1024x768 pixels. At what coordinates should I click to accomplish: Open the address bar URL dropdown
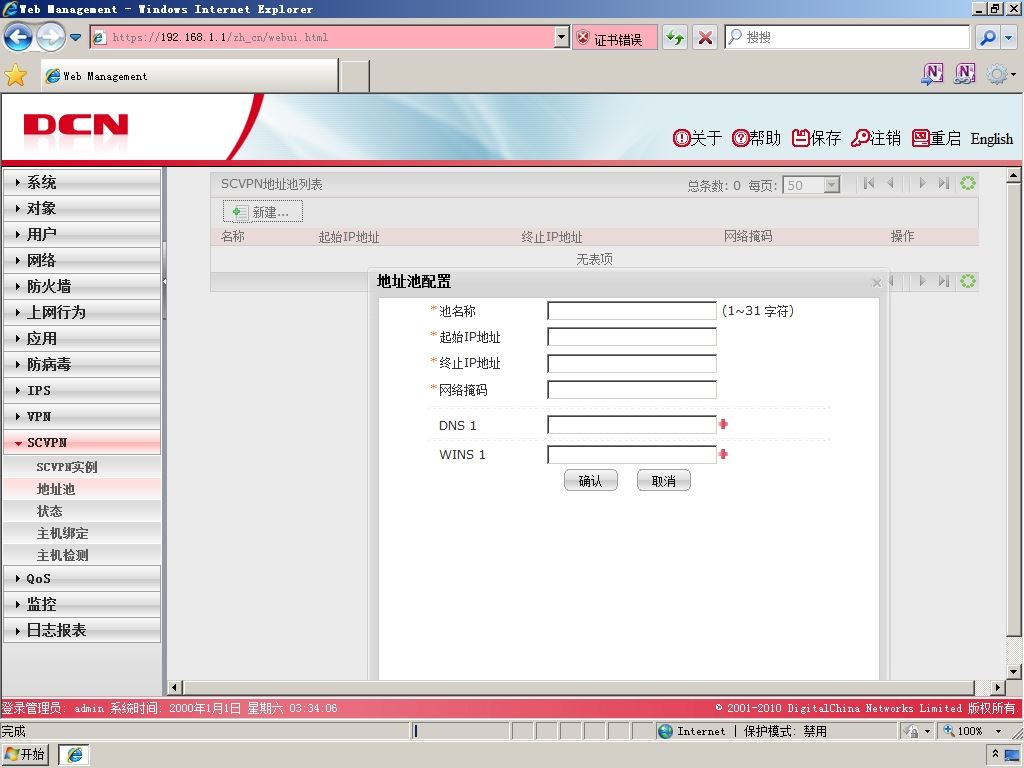(x=562, y=37)
